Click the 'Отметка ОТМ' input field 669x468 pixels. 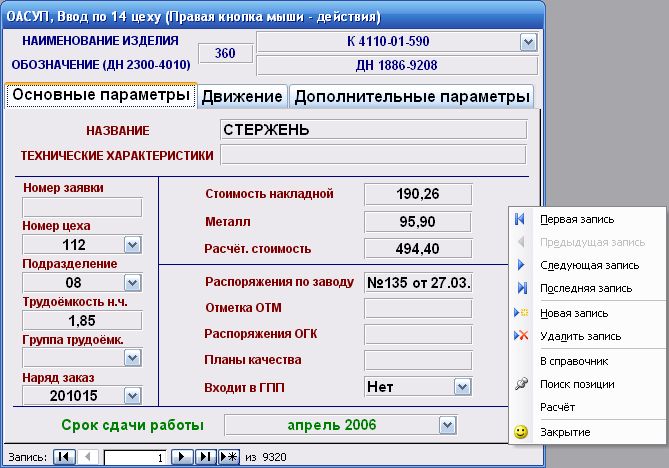point(418,308)
